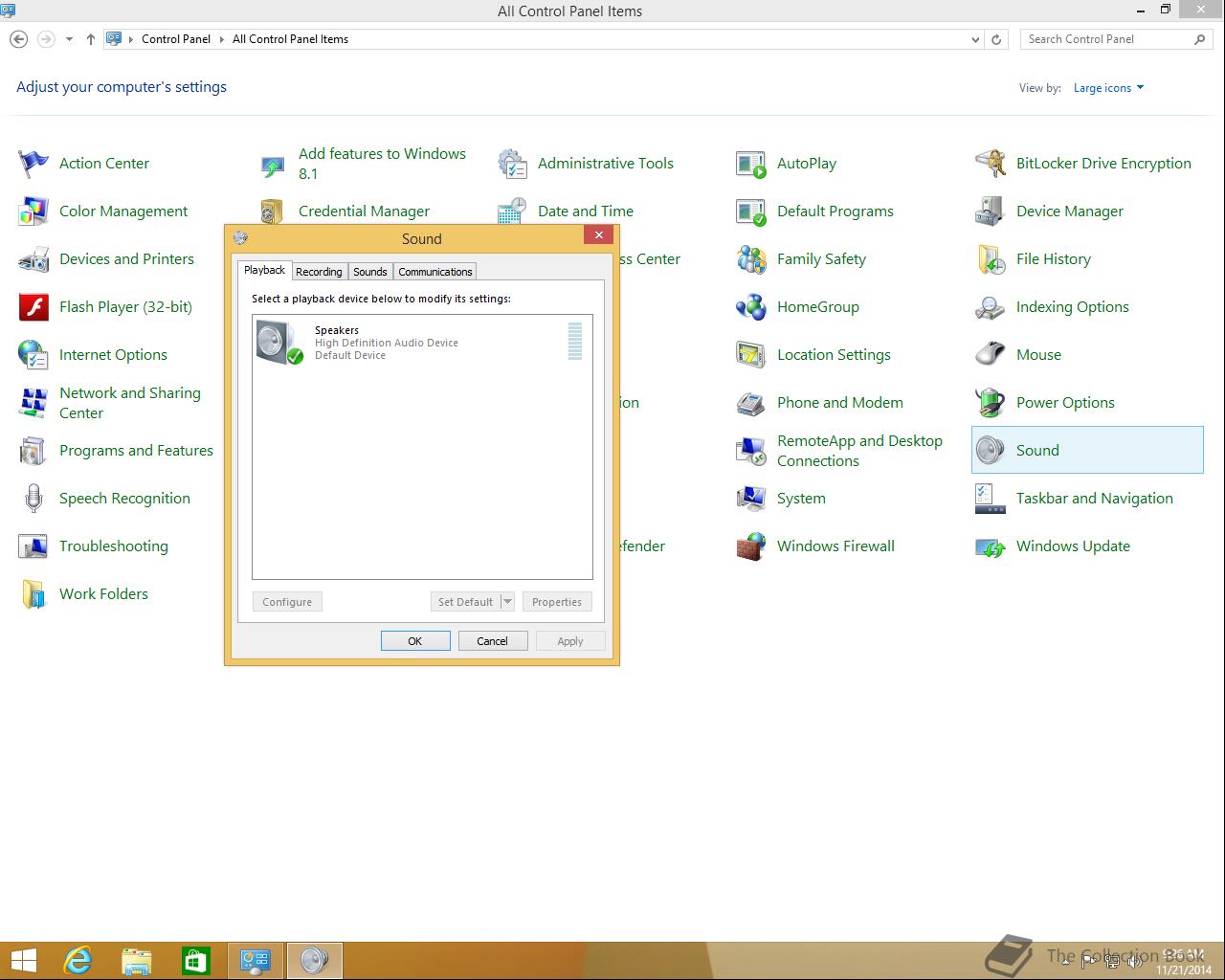Open the Windows Store taskbar icon
This screenshot has width=1225, height=980.
point(196,960)
